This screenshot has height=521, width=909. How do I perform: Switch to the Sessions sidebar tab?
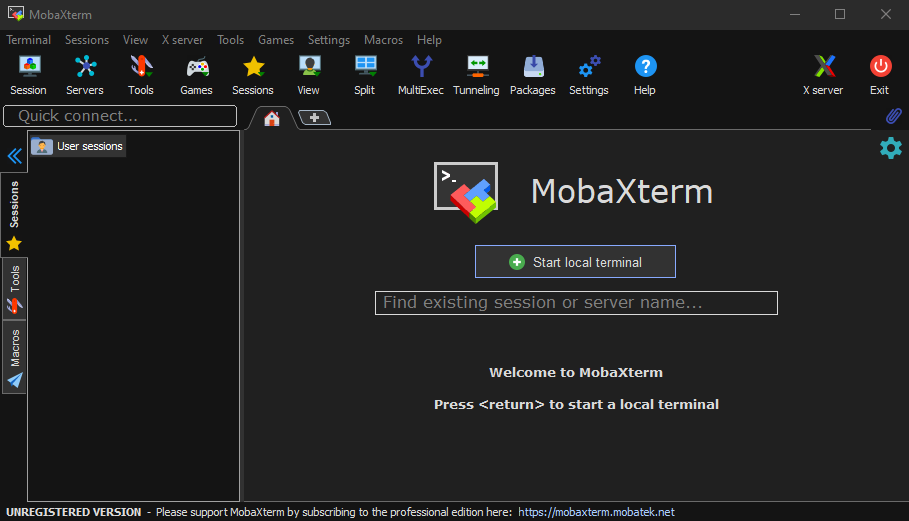coord(14,214)
